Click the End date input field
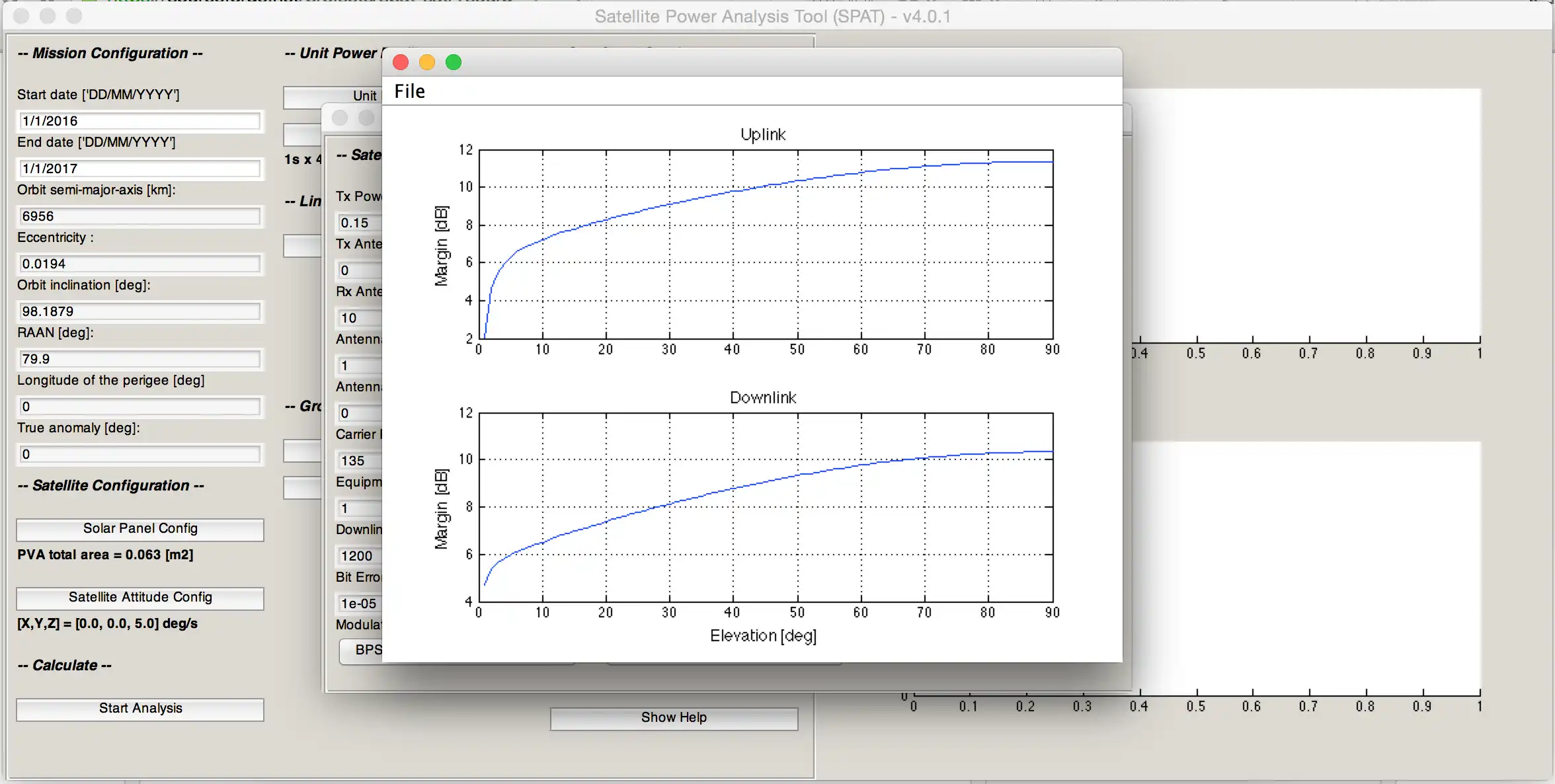Viewport: 1555px width, 784px height. click(139, 168)
